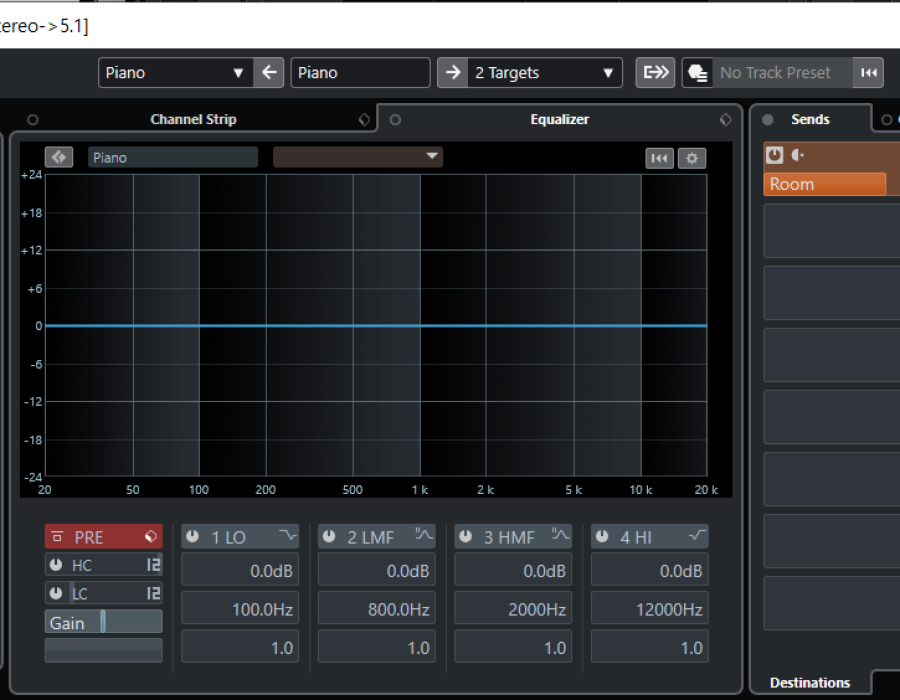Image resolution: width=900 pixels, height=700 pixels.
Task: Click the PRE section header
Action: point(103,537)
